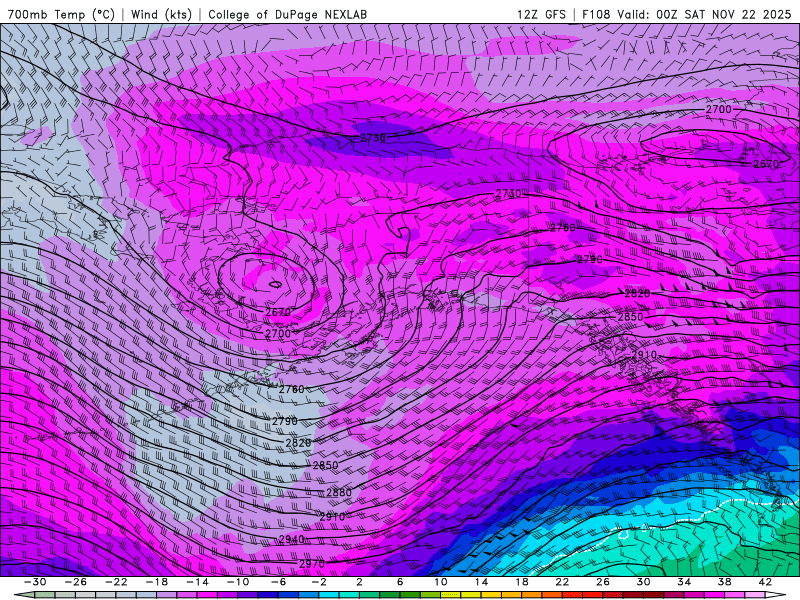Click the -18 legend value

(x=157, y=582)
